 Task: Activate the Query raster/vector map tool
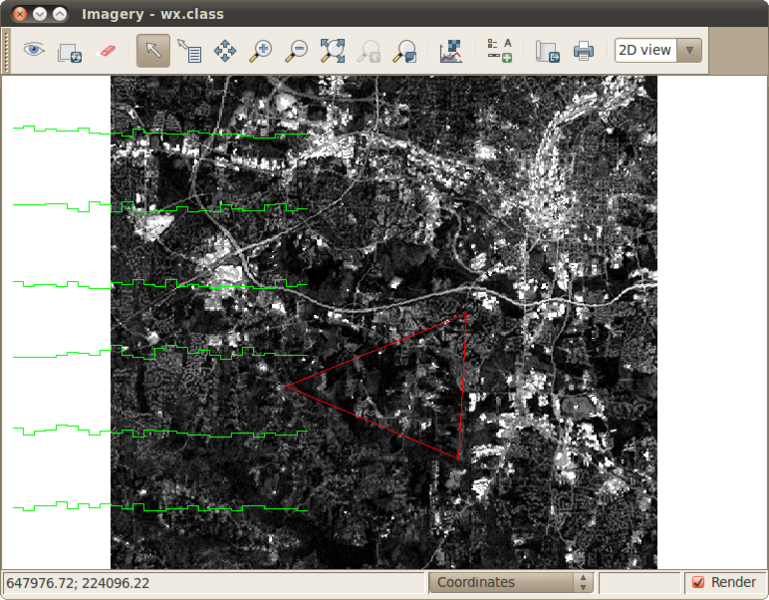click(188, 50)
